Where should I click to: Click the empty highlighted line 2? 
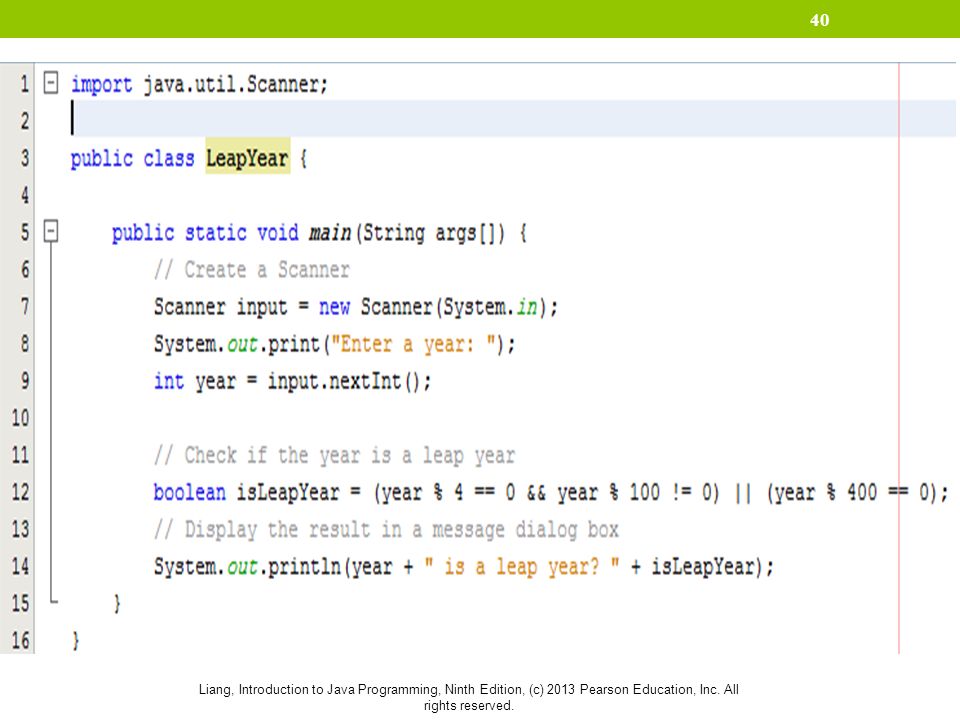tap(513, 118)
